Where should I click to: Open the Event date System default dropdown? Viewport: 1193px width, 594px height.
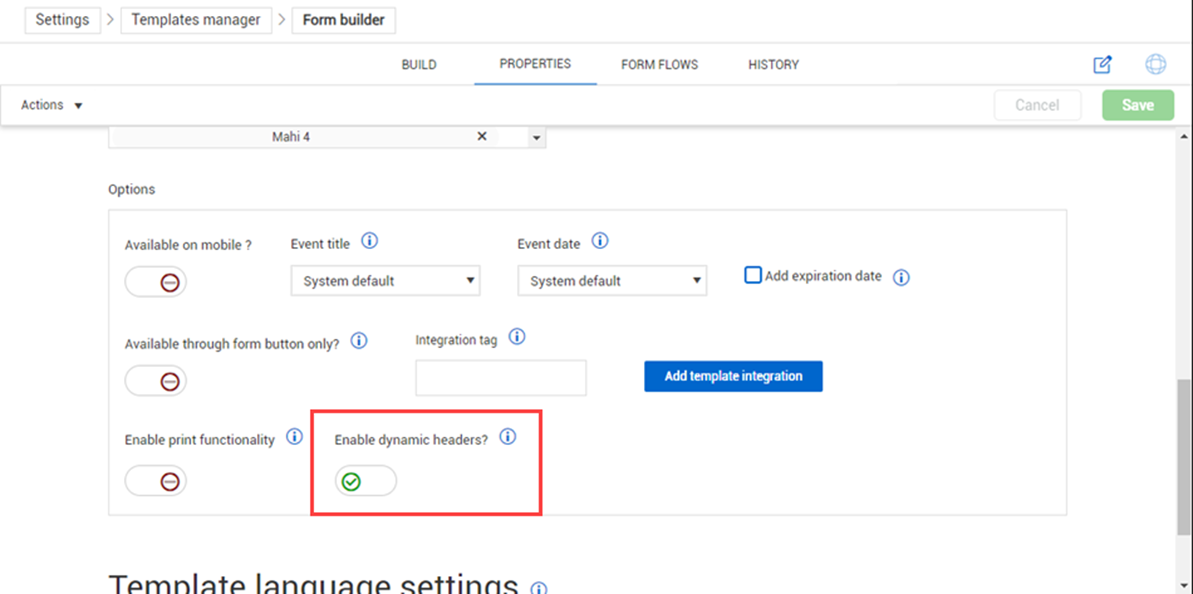tap(612, 281)
